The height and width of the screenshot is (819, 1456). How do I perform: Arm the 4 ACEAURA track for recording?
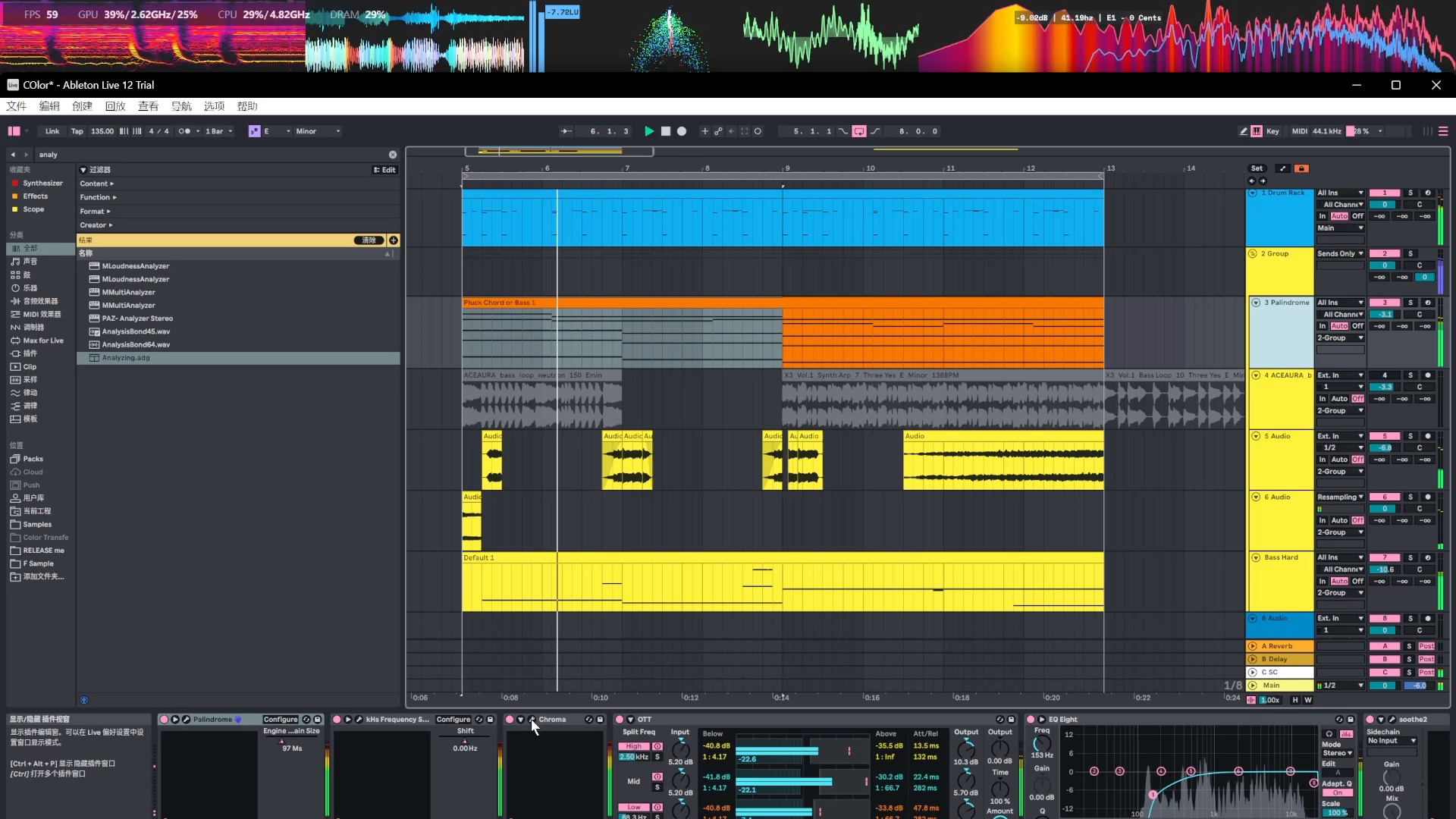(x=1427, y=375)
